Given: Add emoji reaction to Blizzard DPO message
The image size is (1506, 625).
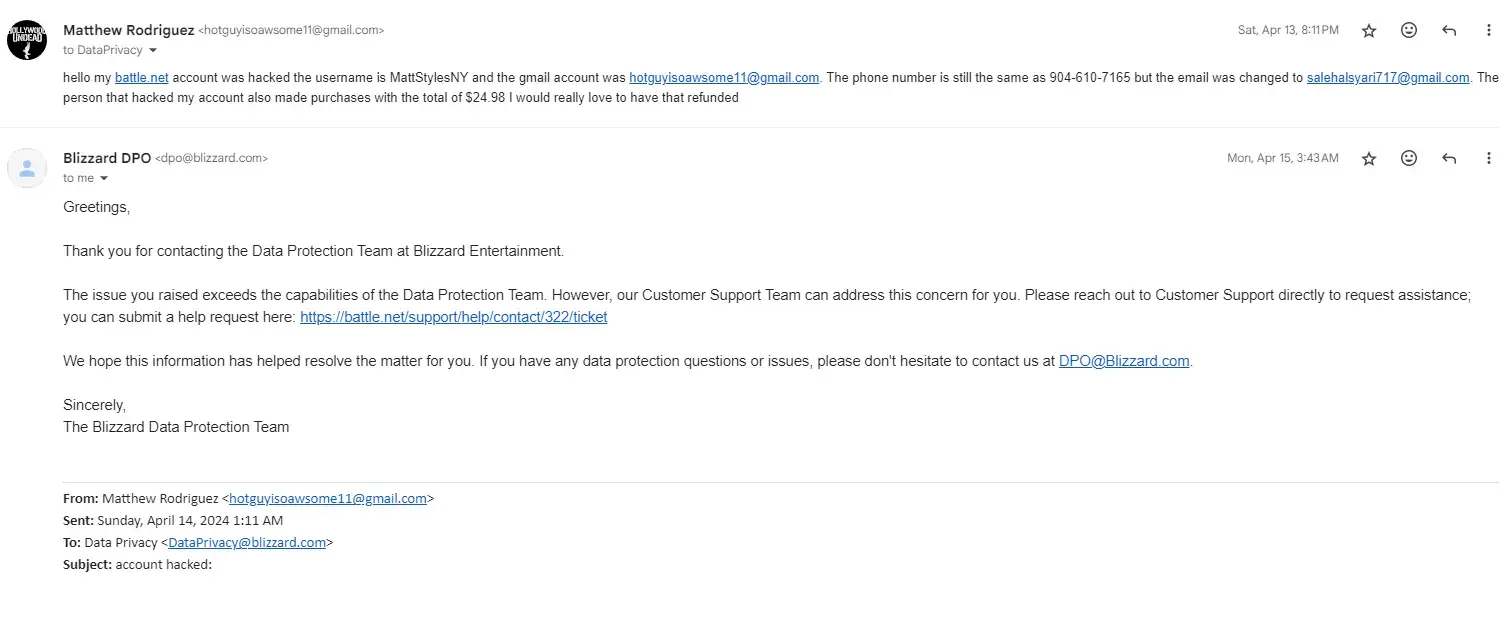Looking at the screenshot, I should (1409, 159).
